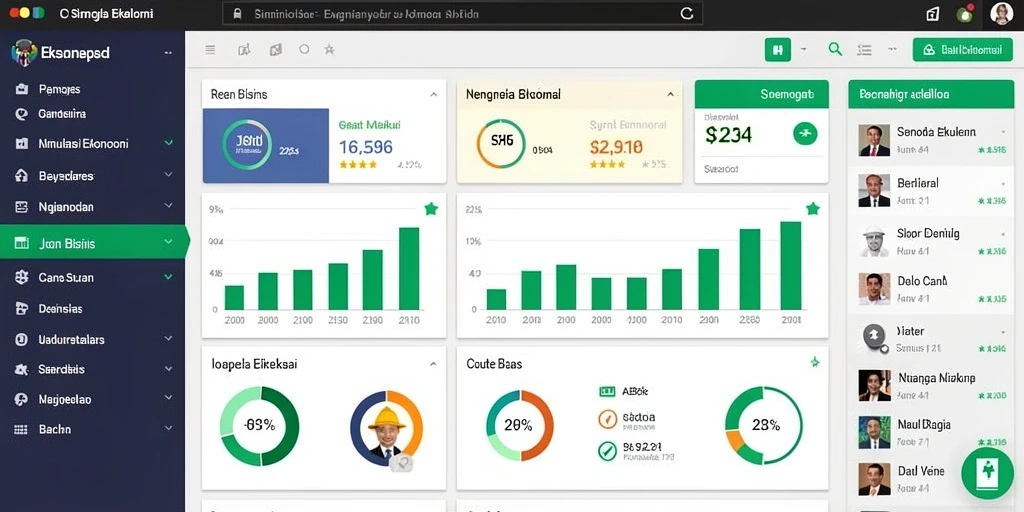This screenshot has width=1024, height=512.
Task: Expand the Nmulasi Ekonooni sidebar chevron
Action: click(x=168, y=143)
